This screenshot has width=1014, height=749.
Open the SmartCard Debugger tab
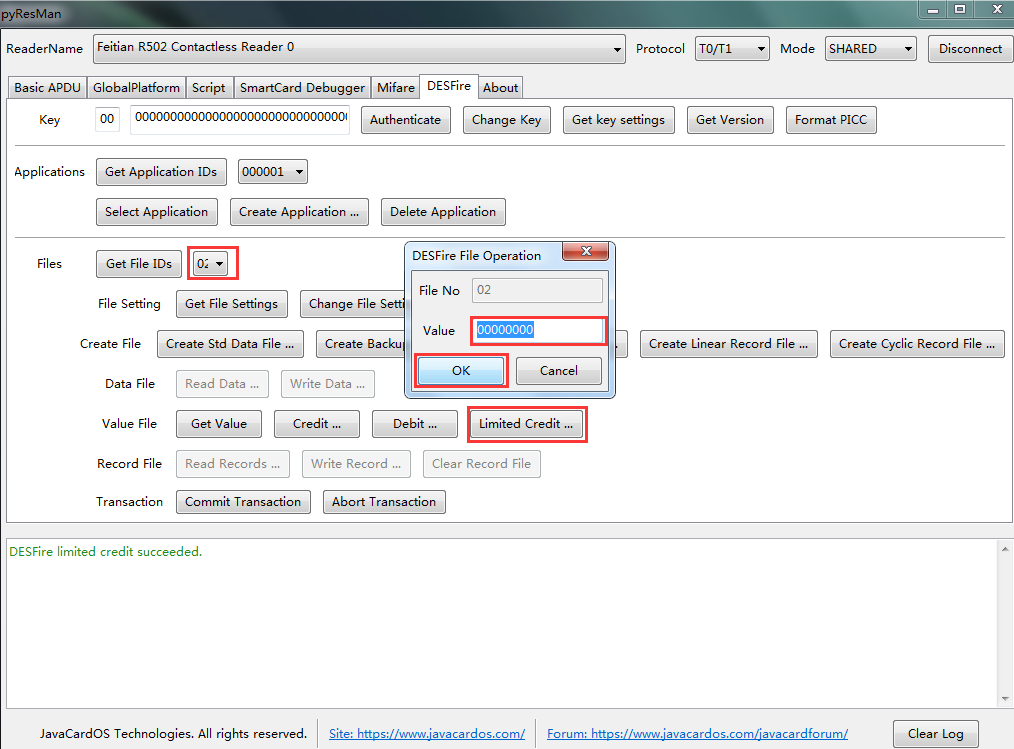tap(302, 87)
